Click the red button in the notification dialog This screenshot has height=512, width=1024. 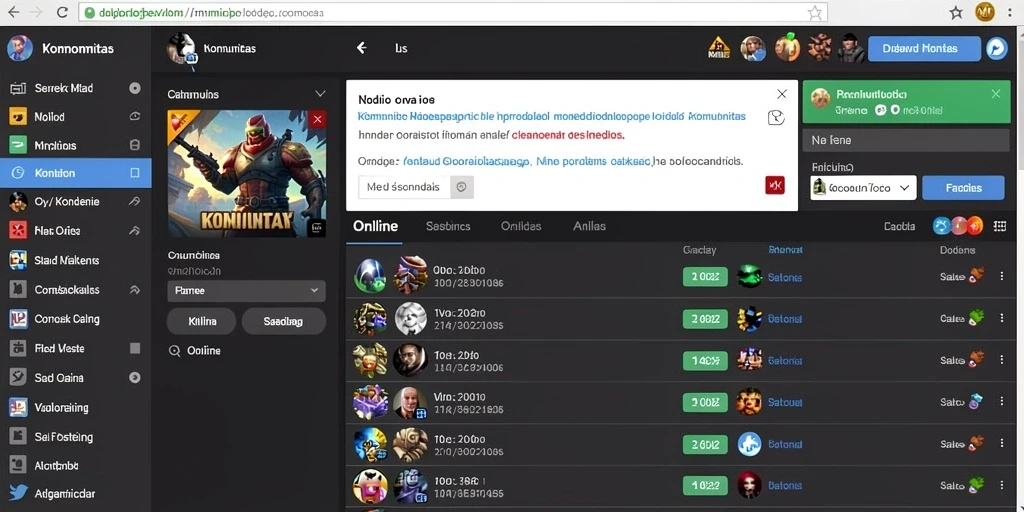point(775,185)
